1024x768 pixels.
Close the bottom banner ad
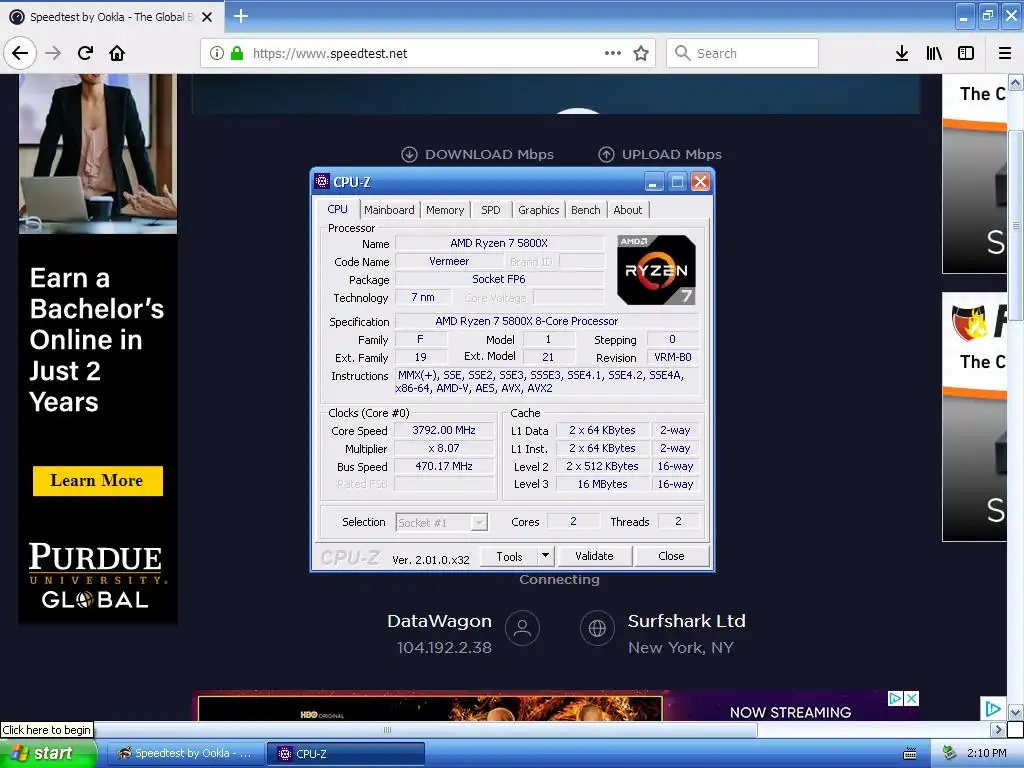912,698
